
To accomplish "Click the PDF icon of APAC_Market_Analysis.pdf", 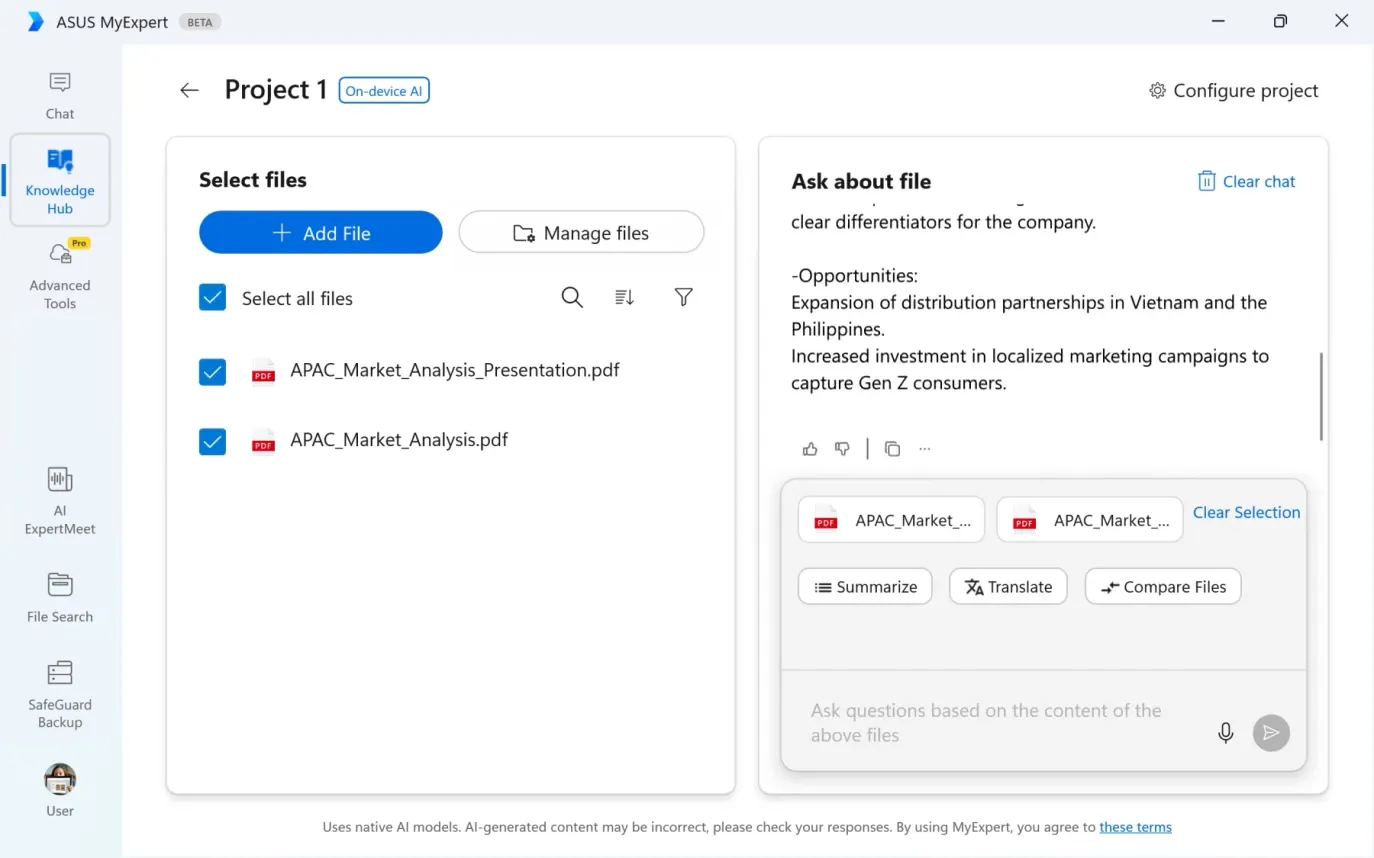I will (x=263, y=441).
